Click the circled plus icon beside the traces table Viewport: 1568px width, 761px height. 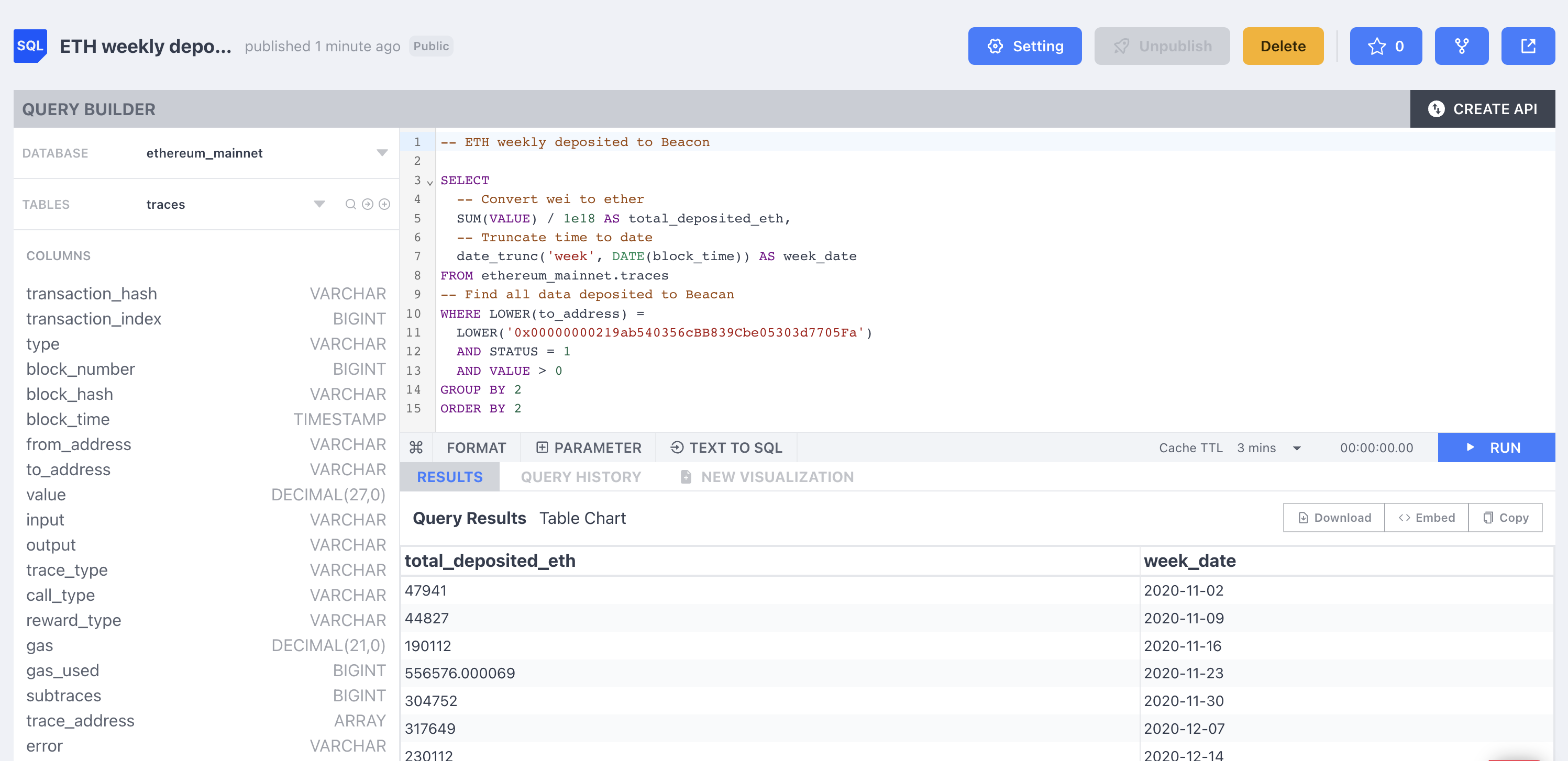pyautogui.click(x=384, y=205)
